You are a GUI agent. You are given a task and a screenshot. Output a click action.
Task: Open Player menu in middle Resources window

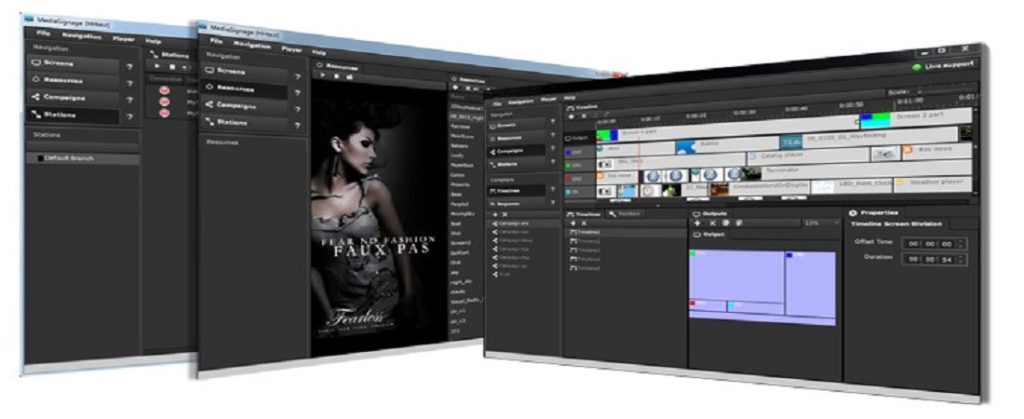(292, 50)
